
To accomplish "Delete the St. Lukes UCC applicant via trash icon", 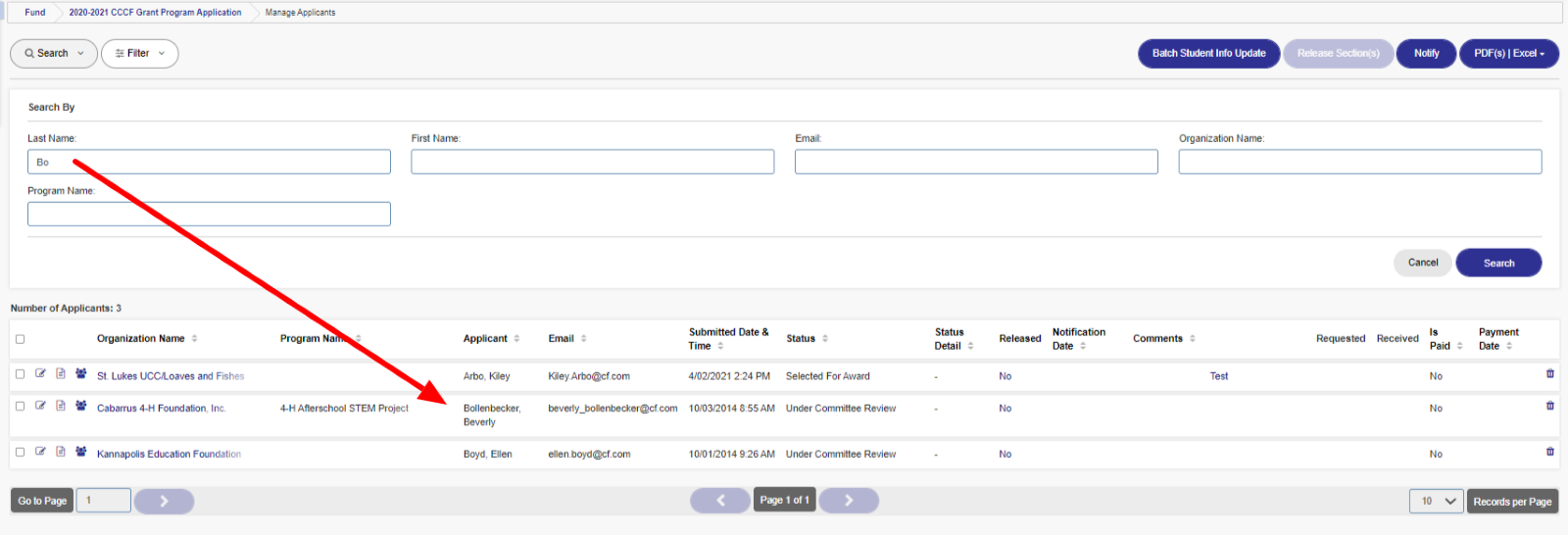I will 1549,373.
